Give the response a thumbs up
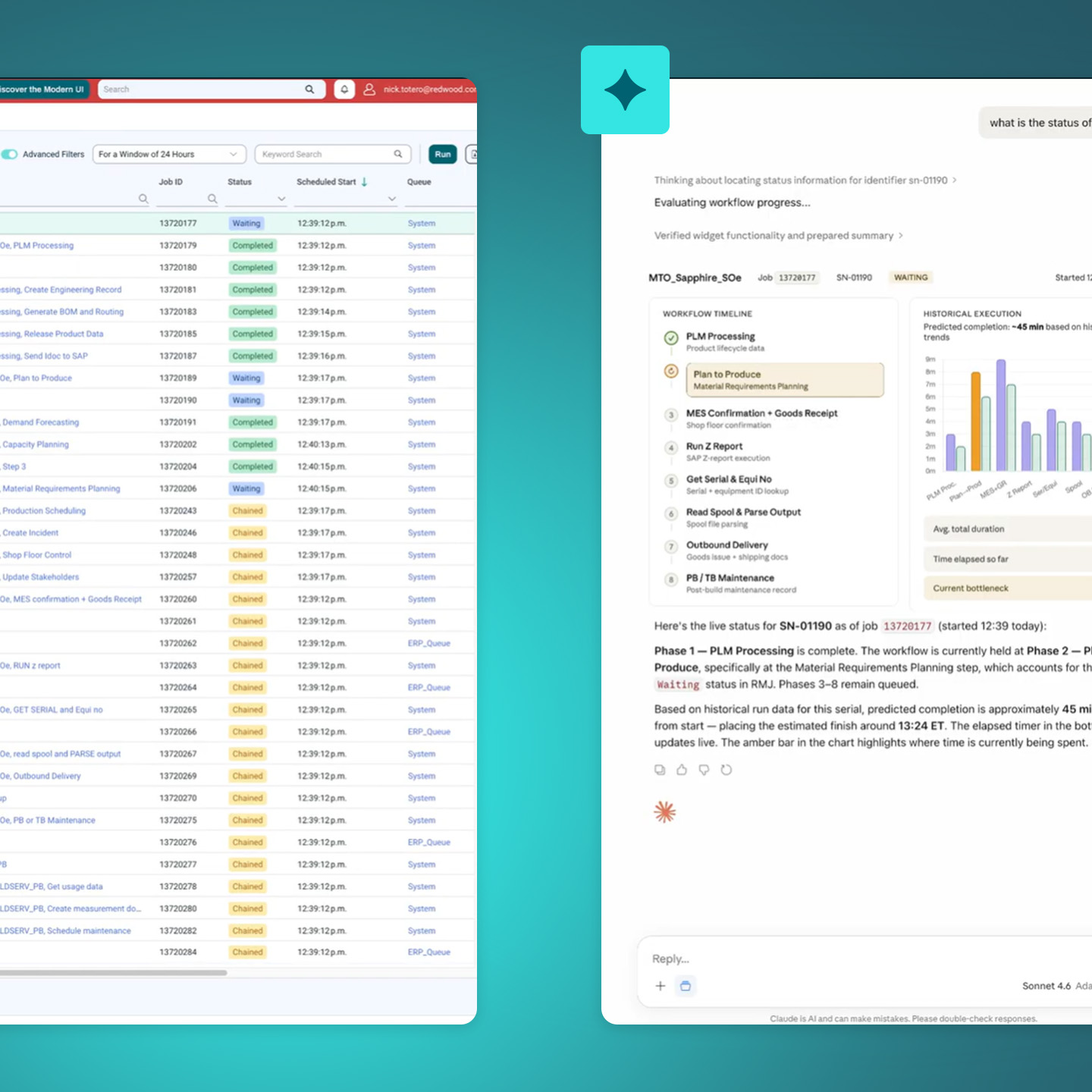 tap(682, 770)
